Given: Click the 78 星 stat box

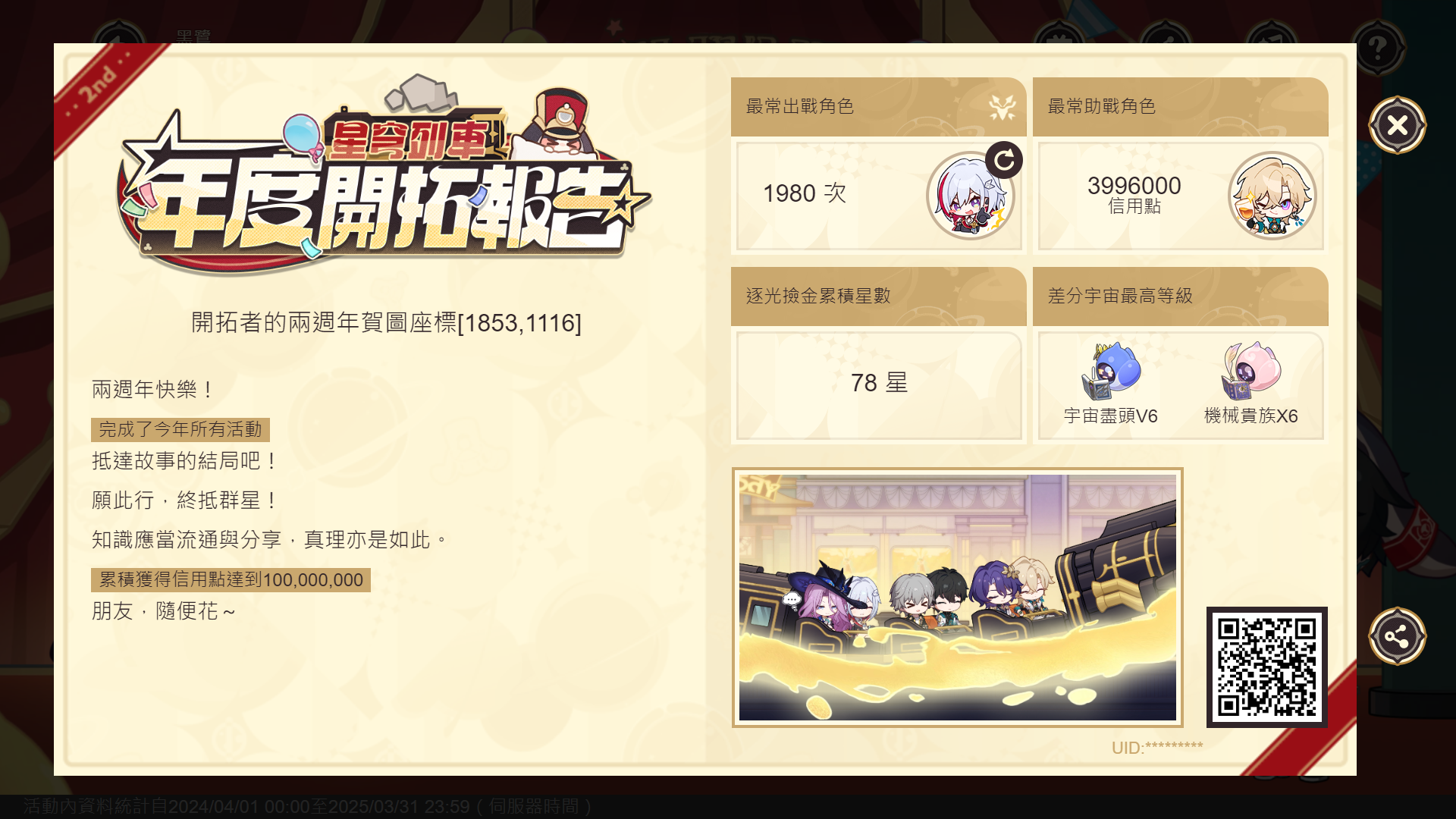Looking at the screenshot, I should 879,385.
